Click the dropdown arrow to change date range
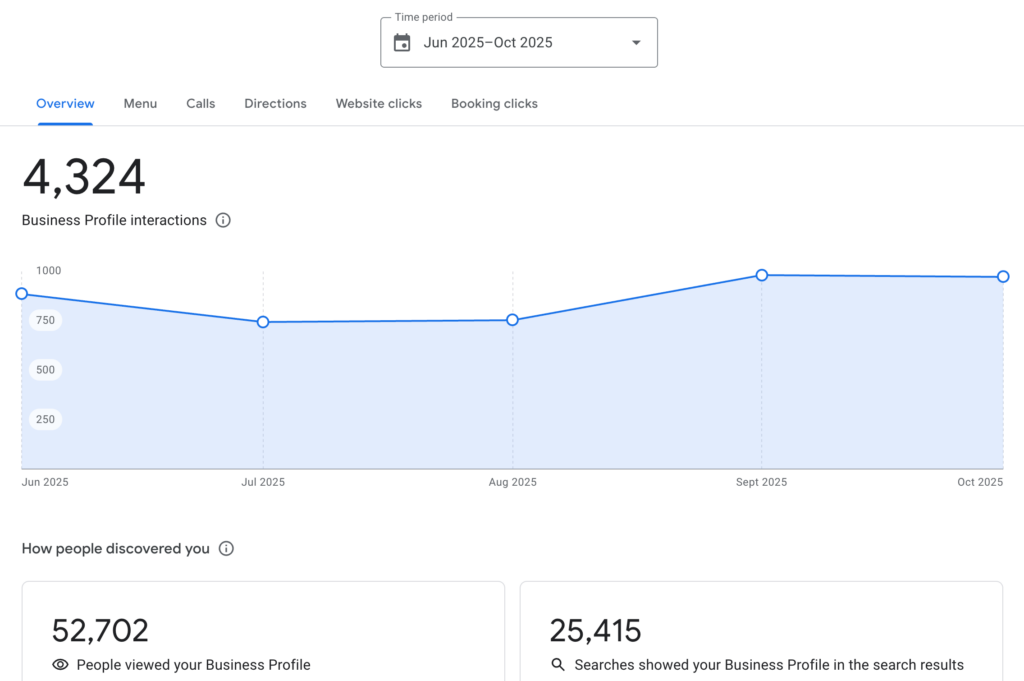Screen dimensions: 1024x681 [x=635, y=42]
